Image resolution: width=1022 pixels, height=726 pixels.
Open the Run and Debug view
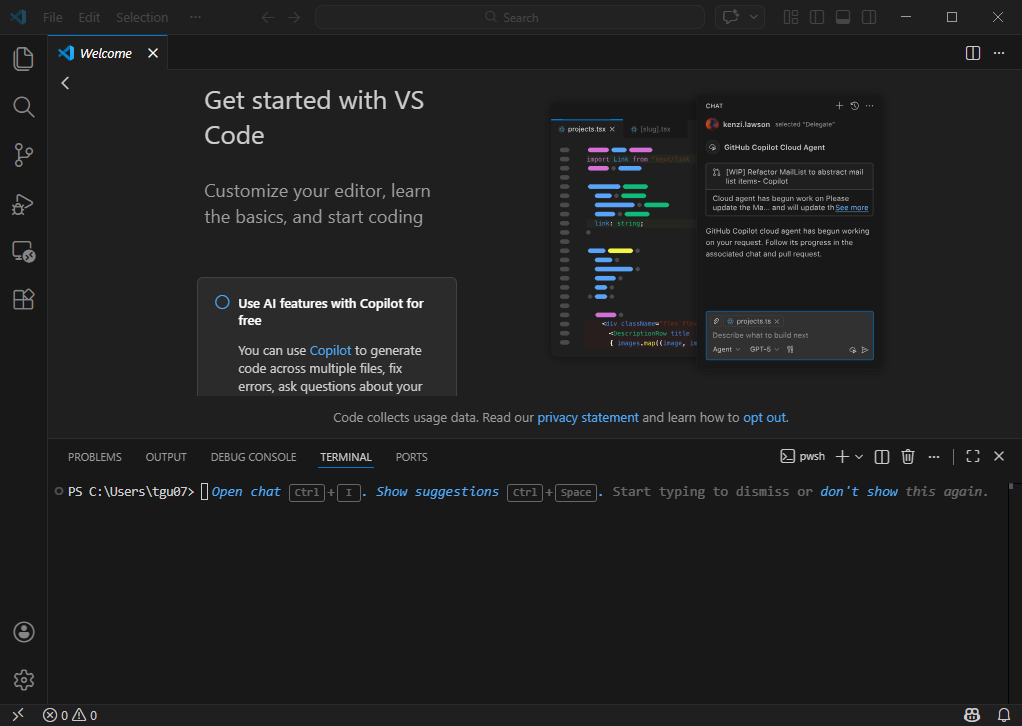pos(23,204)
